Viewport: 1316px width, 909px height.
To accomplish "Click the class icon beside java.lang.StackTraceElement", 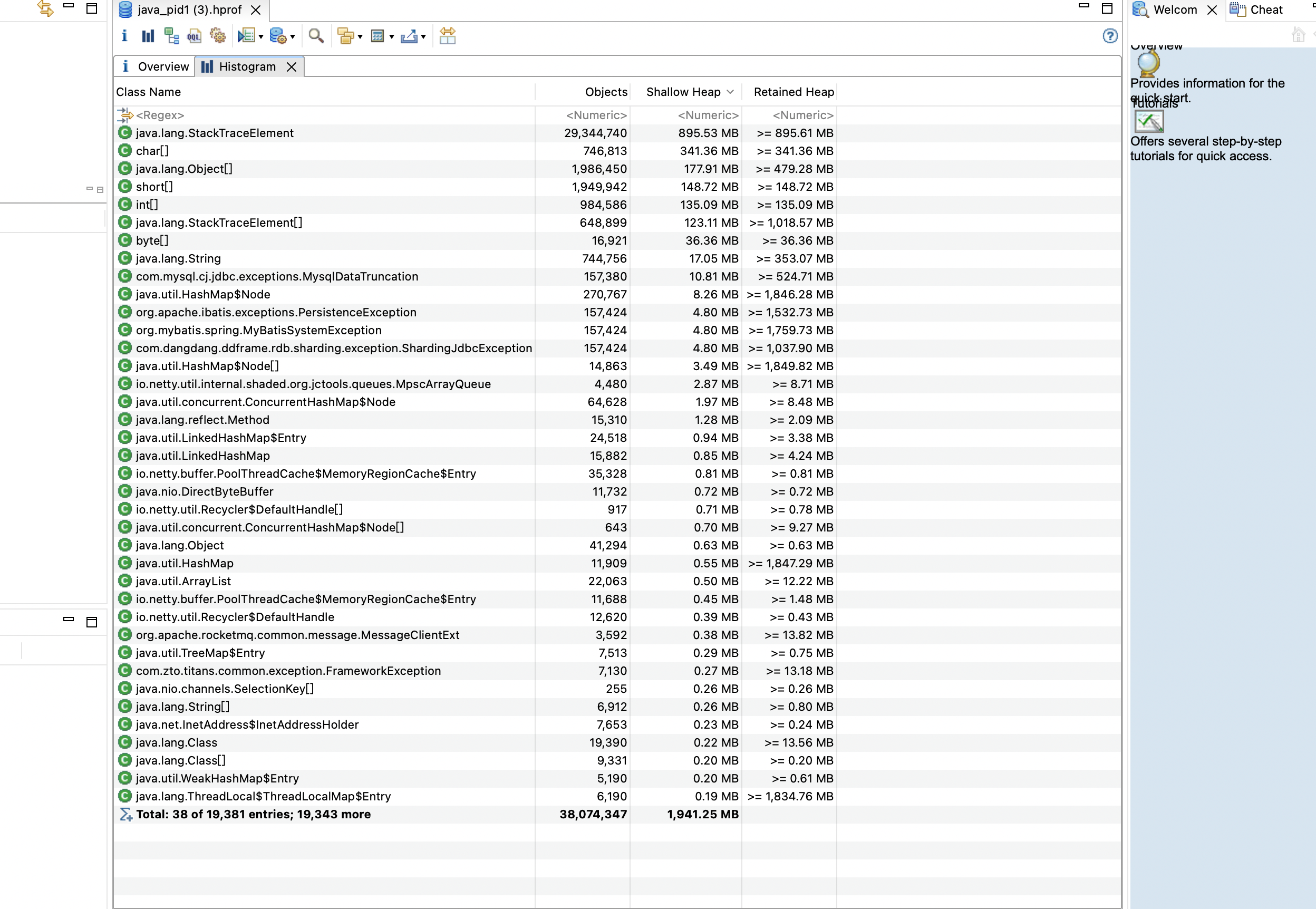I will [125, 133].
